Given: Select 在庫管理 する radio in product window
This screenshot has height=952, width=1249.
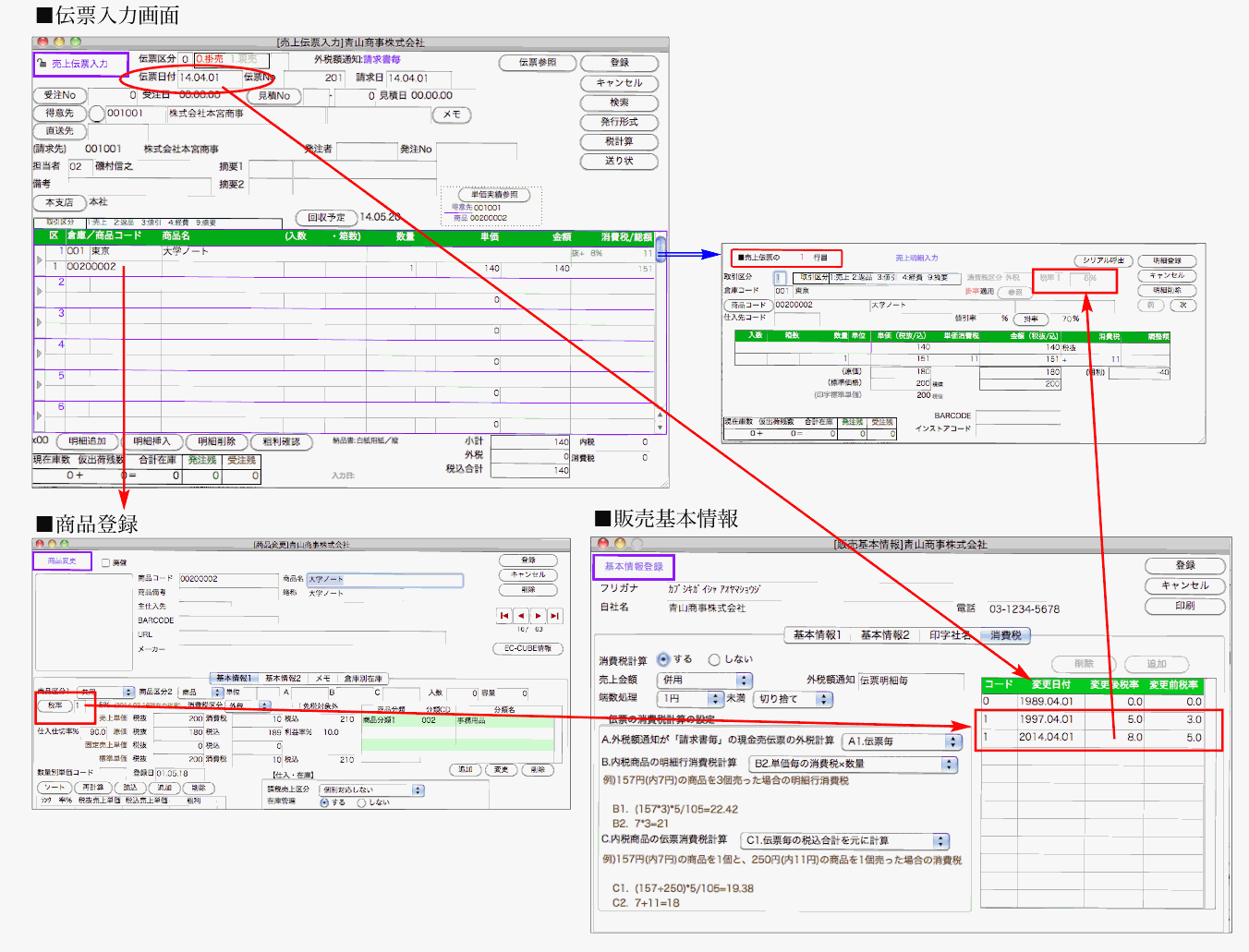Looking at the screenshot, I should (324, 803).
